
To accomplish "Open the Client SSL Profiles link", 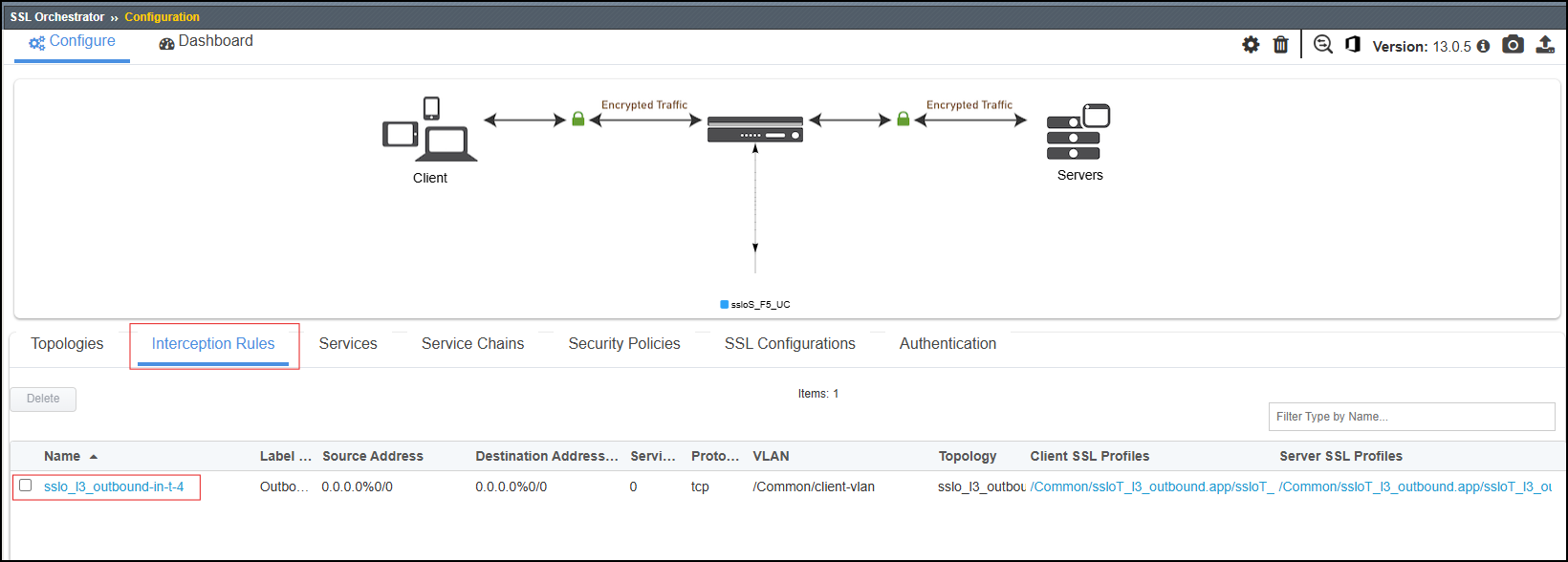I will coord(1152,486).
